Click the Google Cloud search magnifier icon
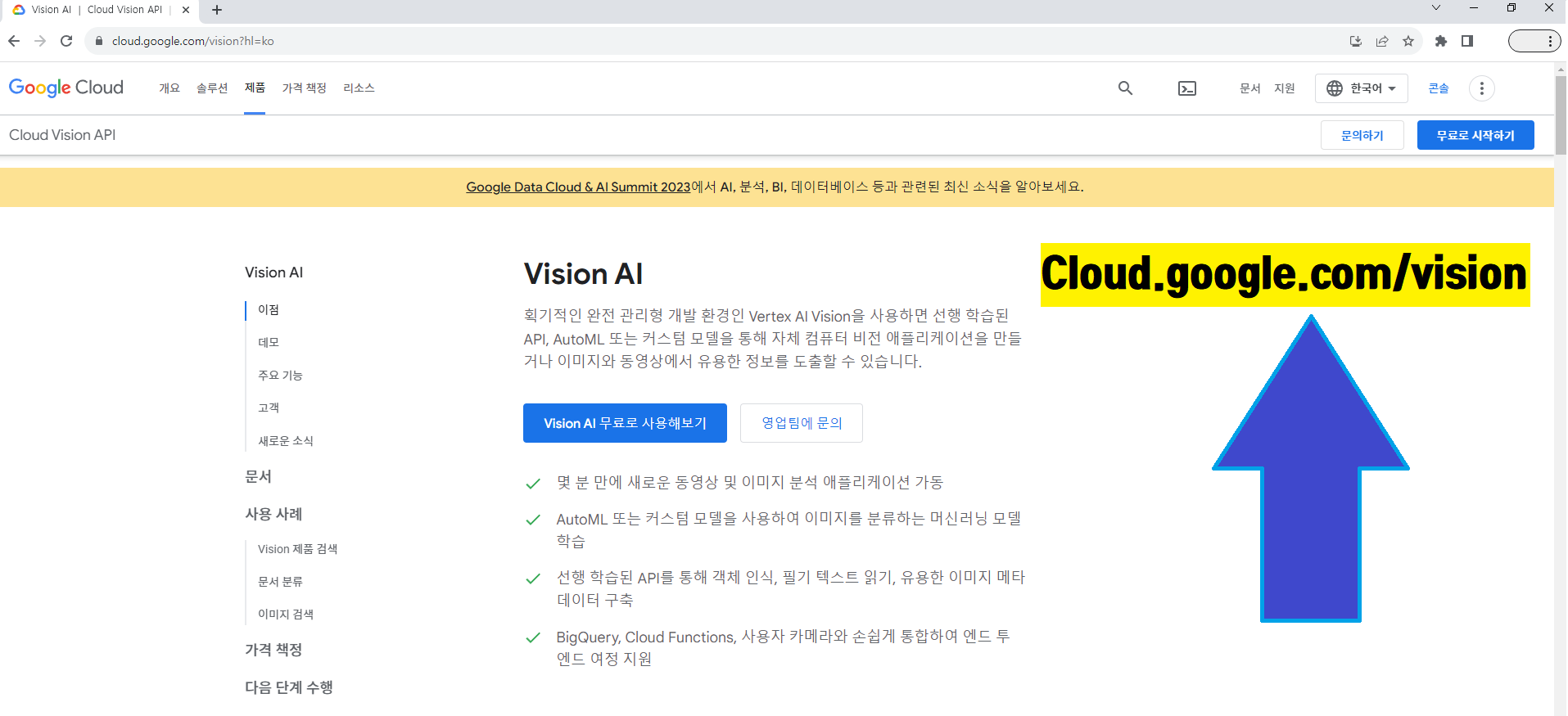The image size is (1568, 716). tap(1125, 88)
